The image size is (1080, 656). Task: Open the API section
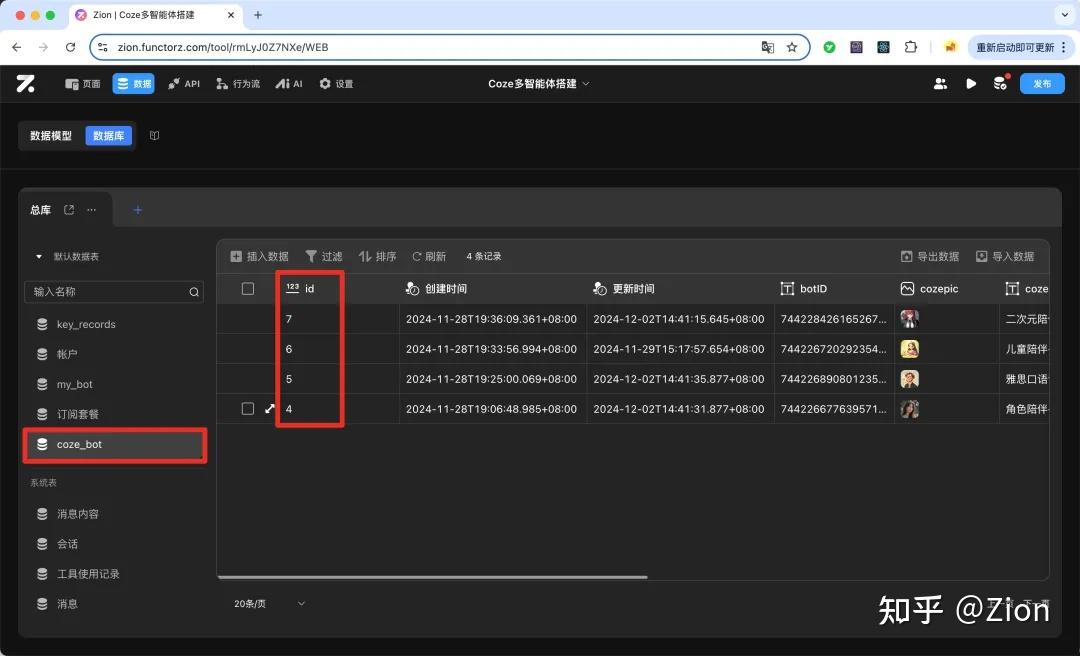184,84
